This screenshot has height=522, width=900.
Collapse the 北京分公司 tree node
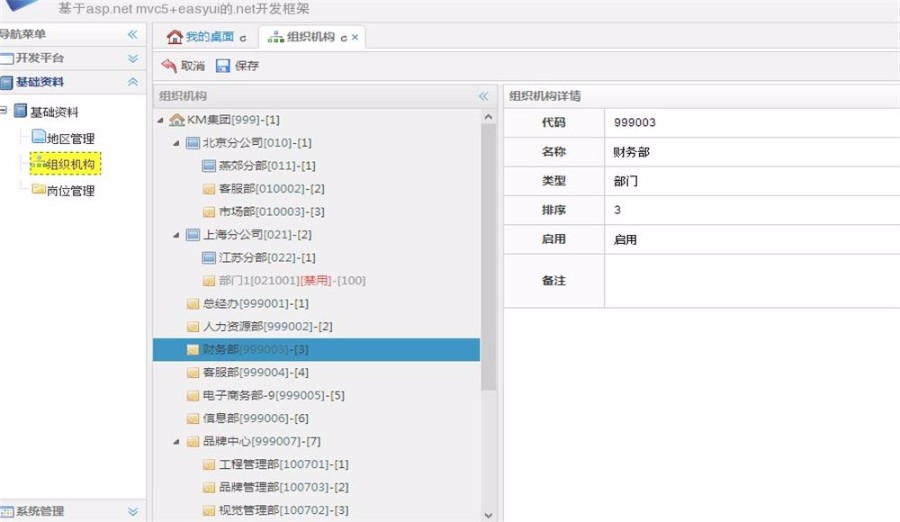tap(176, 143)
